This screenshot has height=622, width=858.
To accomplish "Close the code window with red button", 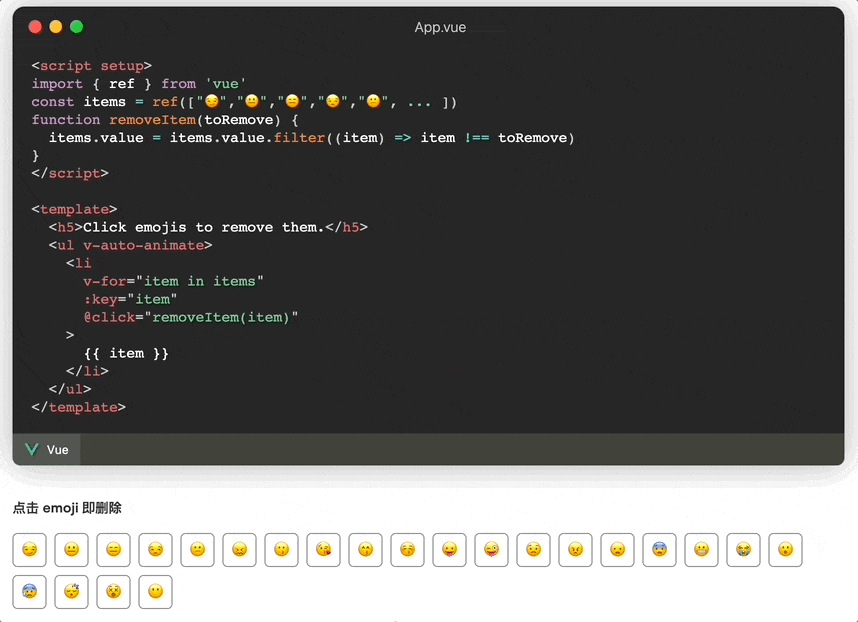I will pos(35,27).
